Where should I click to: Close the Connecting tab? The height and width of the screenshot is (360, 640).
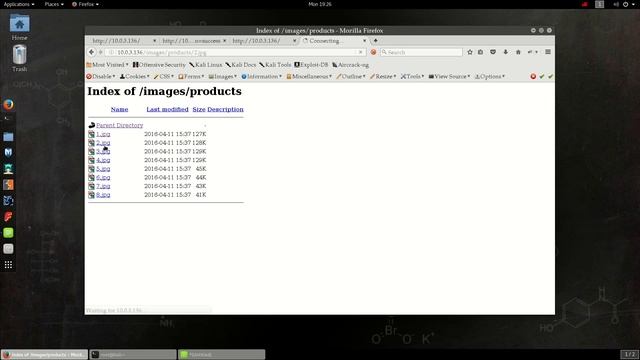coord(364,41)
